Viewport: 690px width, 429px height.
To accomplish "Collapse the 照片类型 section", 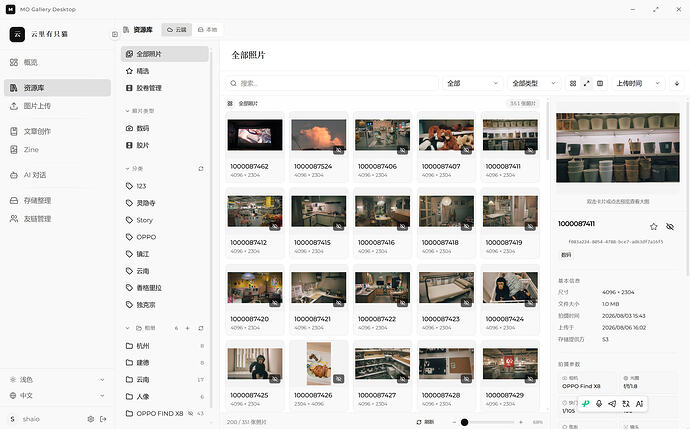I will tap(127, 111).
